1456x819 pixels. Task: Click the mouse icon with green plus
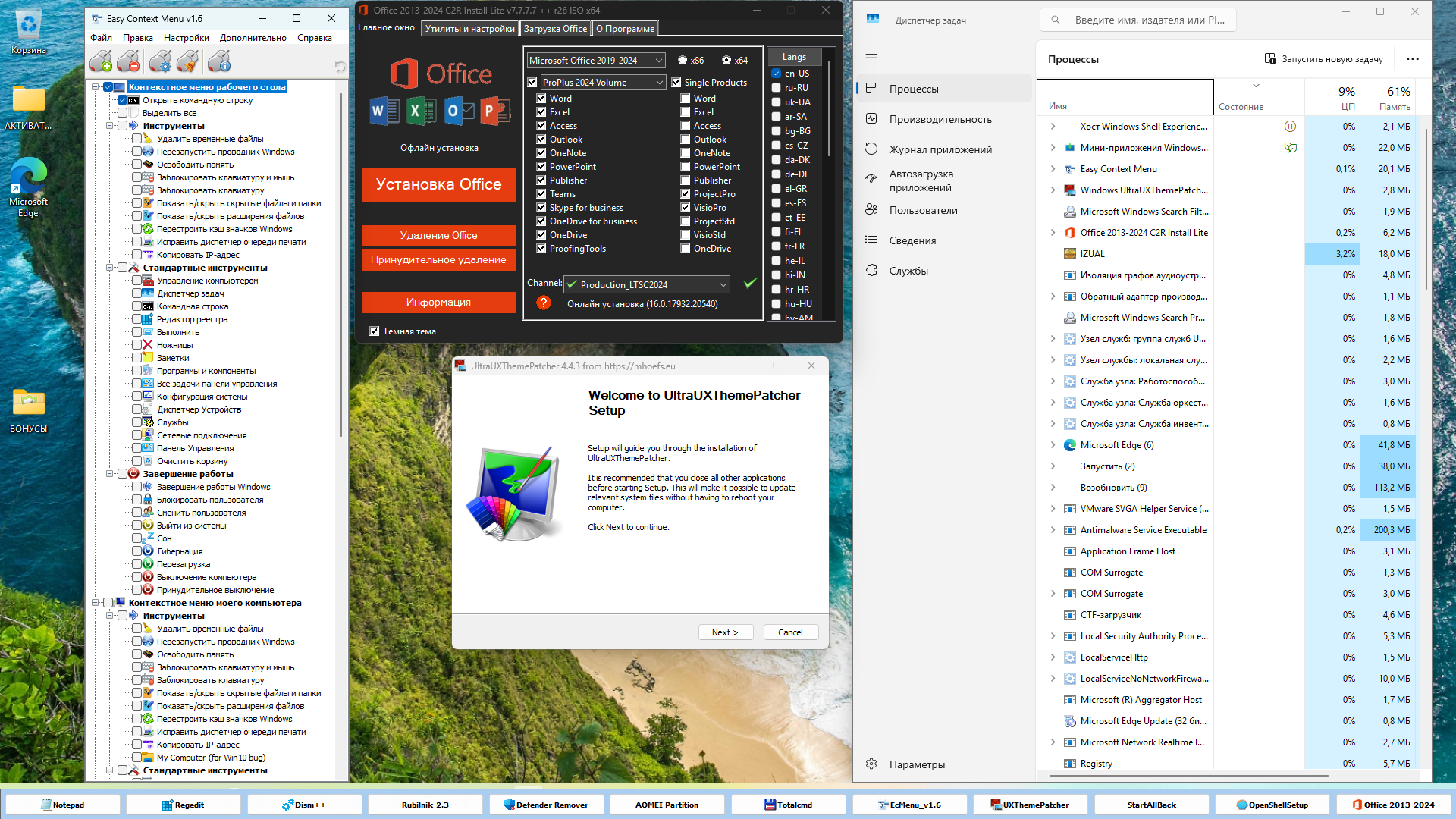coord(100,61)
